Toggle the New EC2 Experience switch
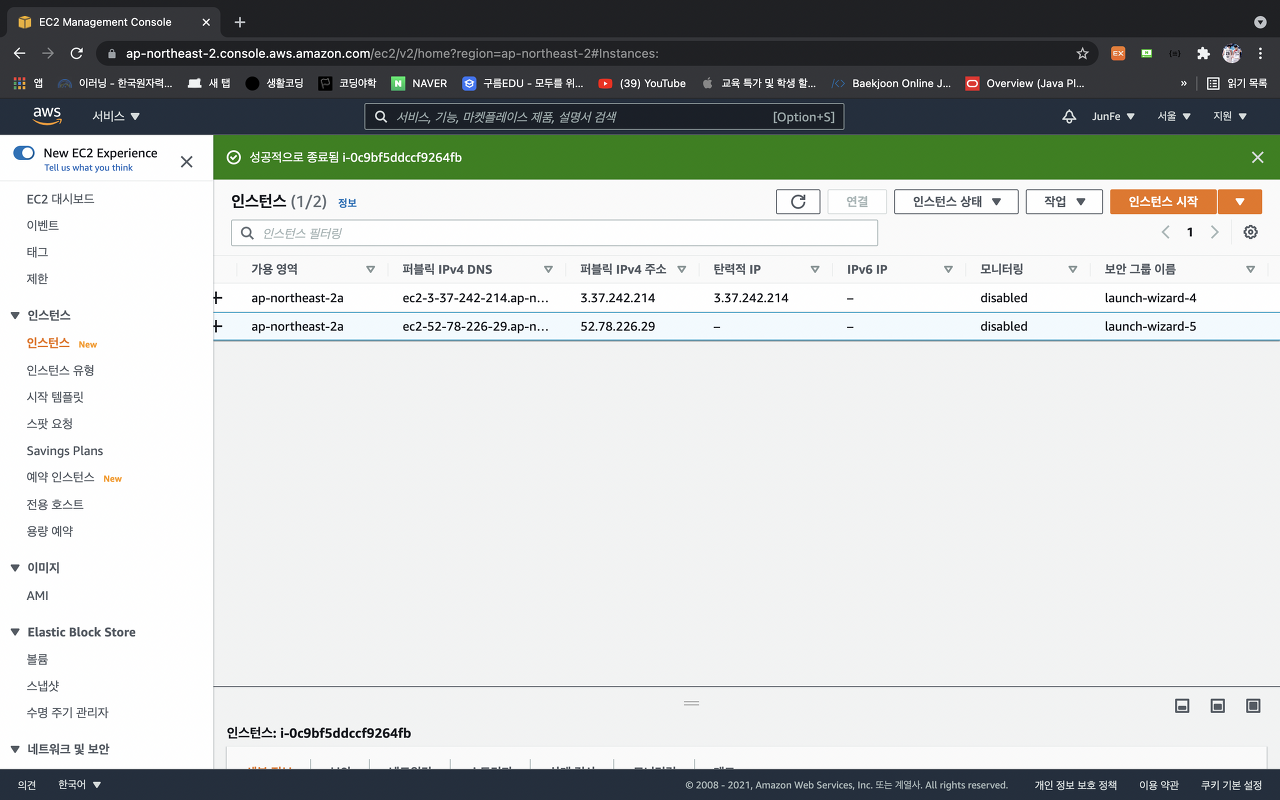The height and width of the screenshot is (800, 1280). (24, 153)
